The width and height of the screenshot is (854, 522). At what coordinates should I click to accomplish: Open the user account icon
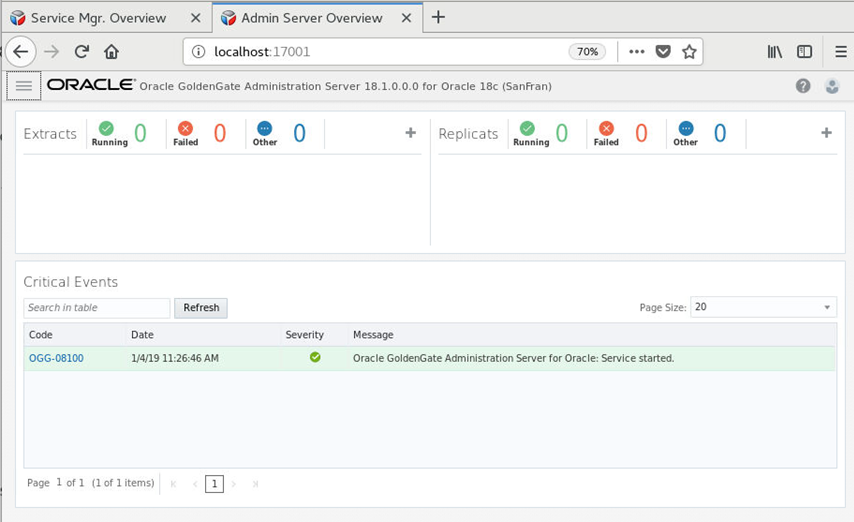832,86
